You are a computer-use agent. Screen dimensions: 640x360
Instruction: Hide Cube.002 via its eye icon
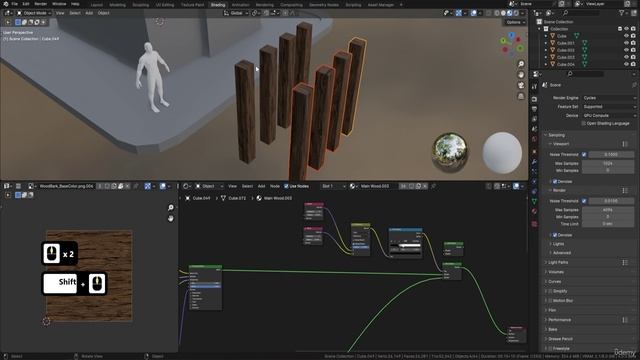point(626,50)
